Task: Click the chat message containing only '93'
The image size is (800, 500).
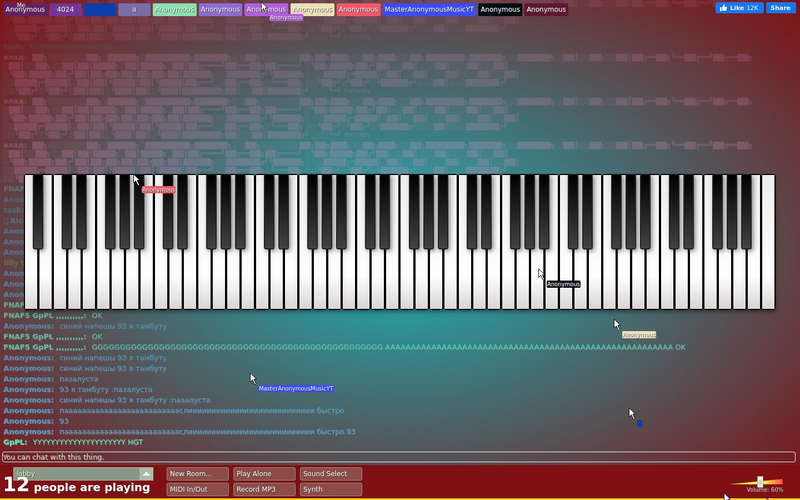Action: point(64,421)
